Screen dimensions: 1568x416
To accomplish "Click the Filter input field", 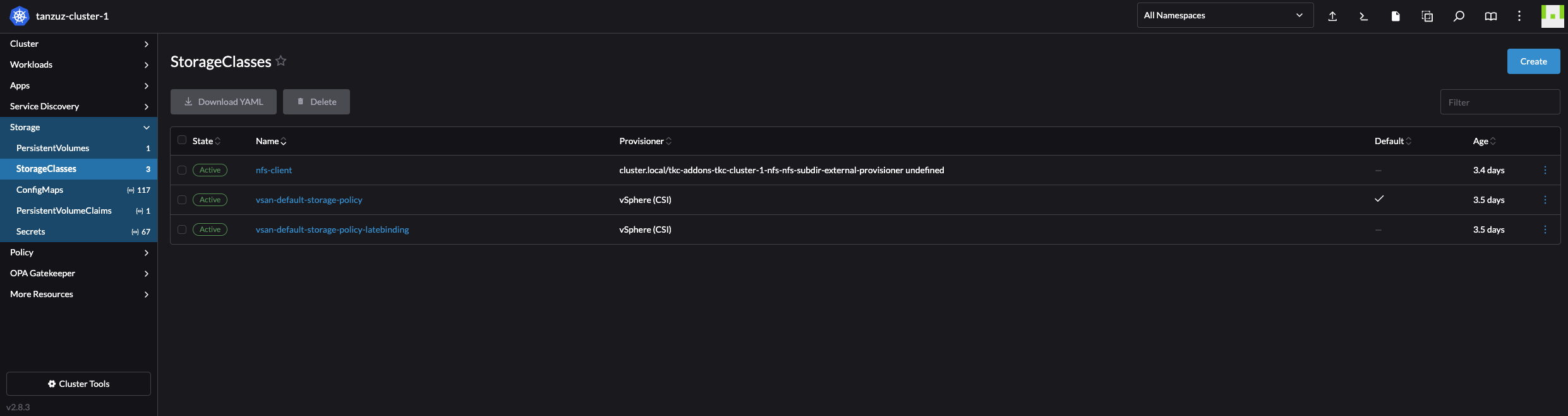I will tap(1500, 102).
